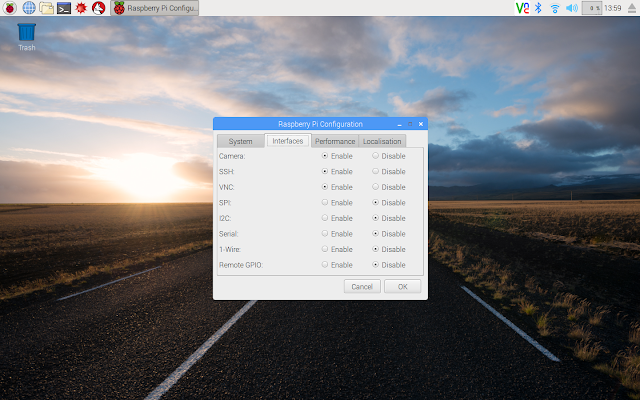The height and width of the screenshot is (400, 640).
Task: Set SSH to Enable
Action: (337, 171)
